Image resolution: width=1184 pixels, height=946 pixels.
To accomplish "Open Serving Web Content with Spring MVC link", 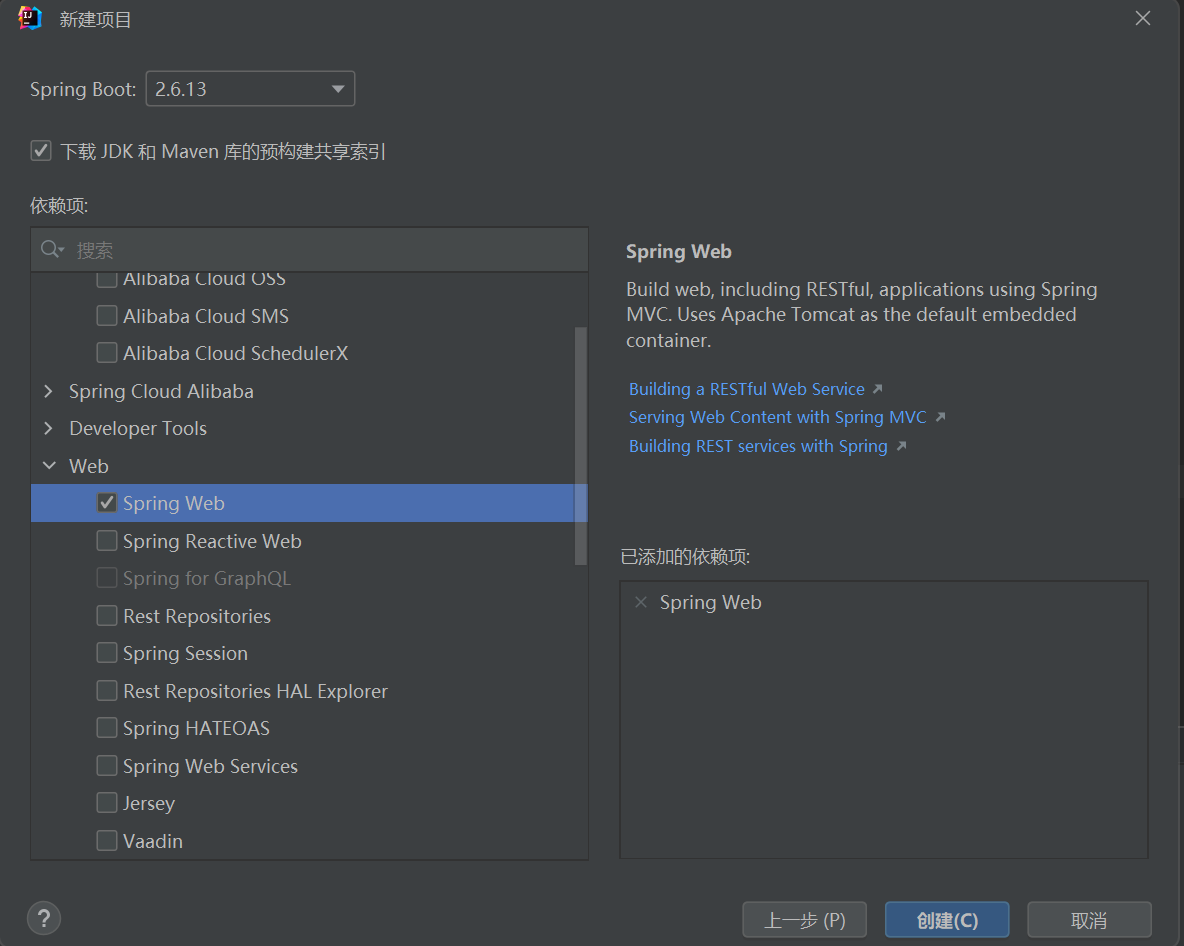I will tap(778, 417).
